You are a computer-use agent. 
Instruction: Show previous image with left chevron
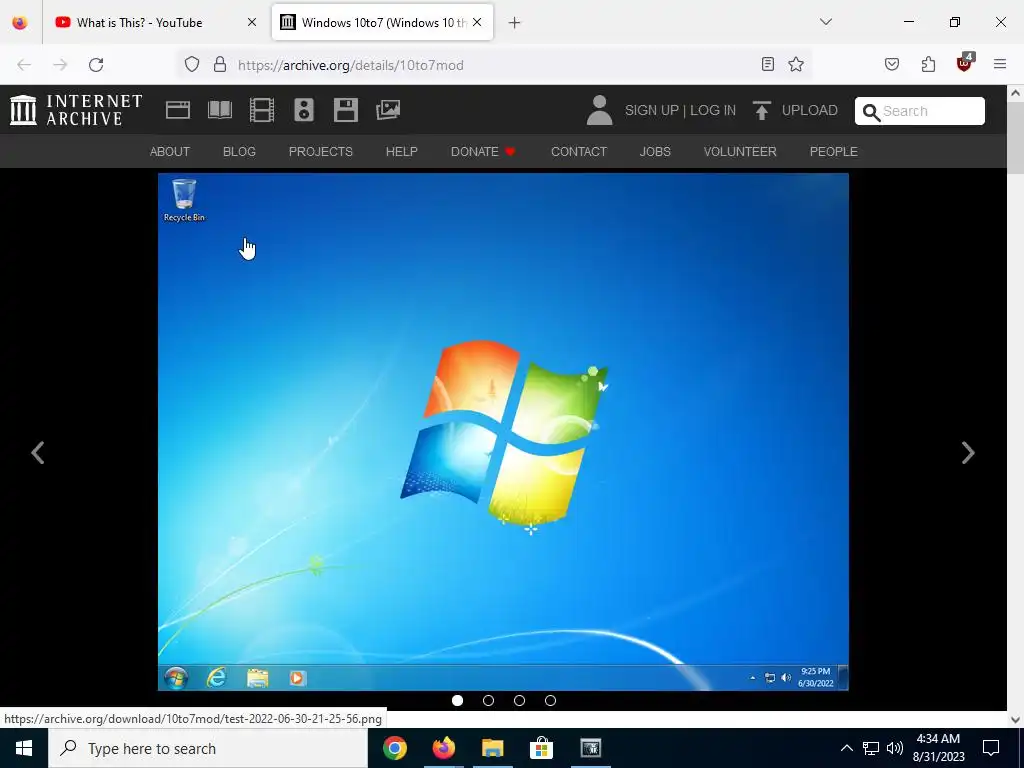point(38,453)
